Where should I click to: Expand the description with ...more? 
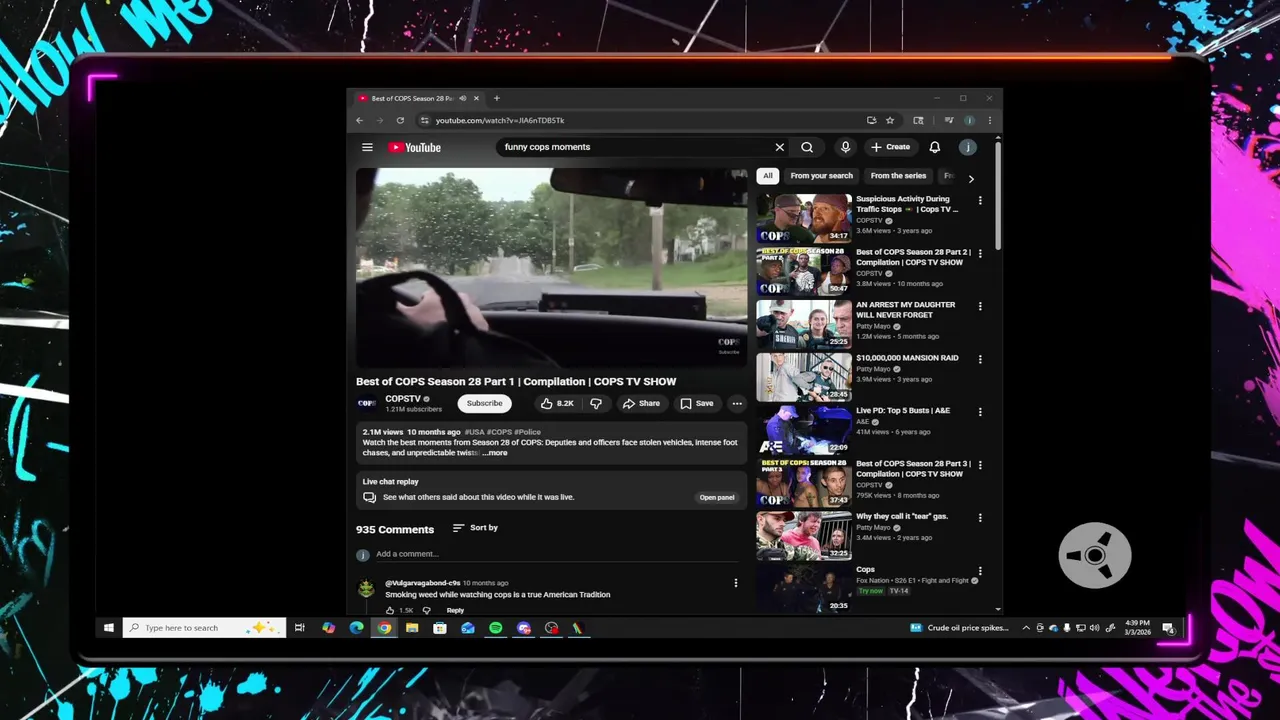495,453
